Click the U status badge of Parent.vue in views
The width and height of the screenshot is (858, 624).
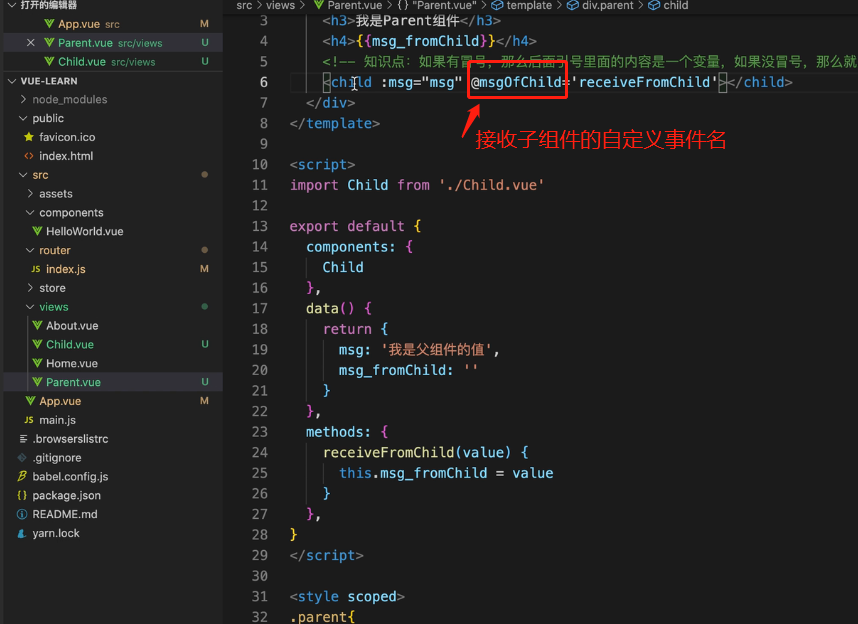[205, 382]
